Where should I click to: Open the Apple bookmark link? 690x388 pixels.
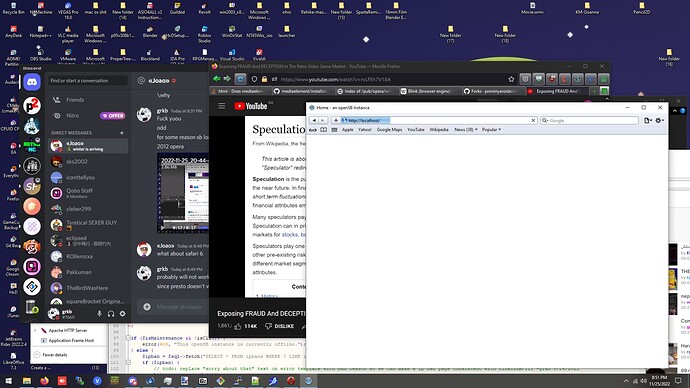point(348,130)
